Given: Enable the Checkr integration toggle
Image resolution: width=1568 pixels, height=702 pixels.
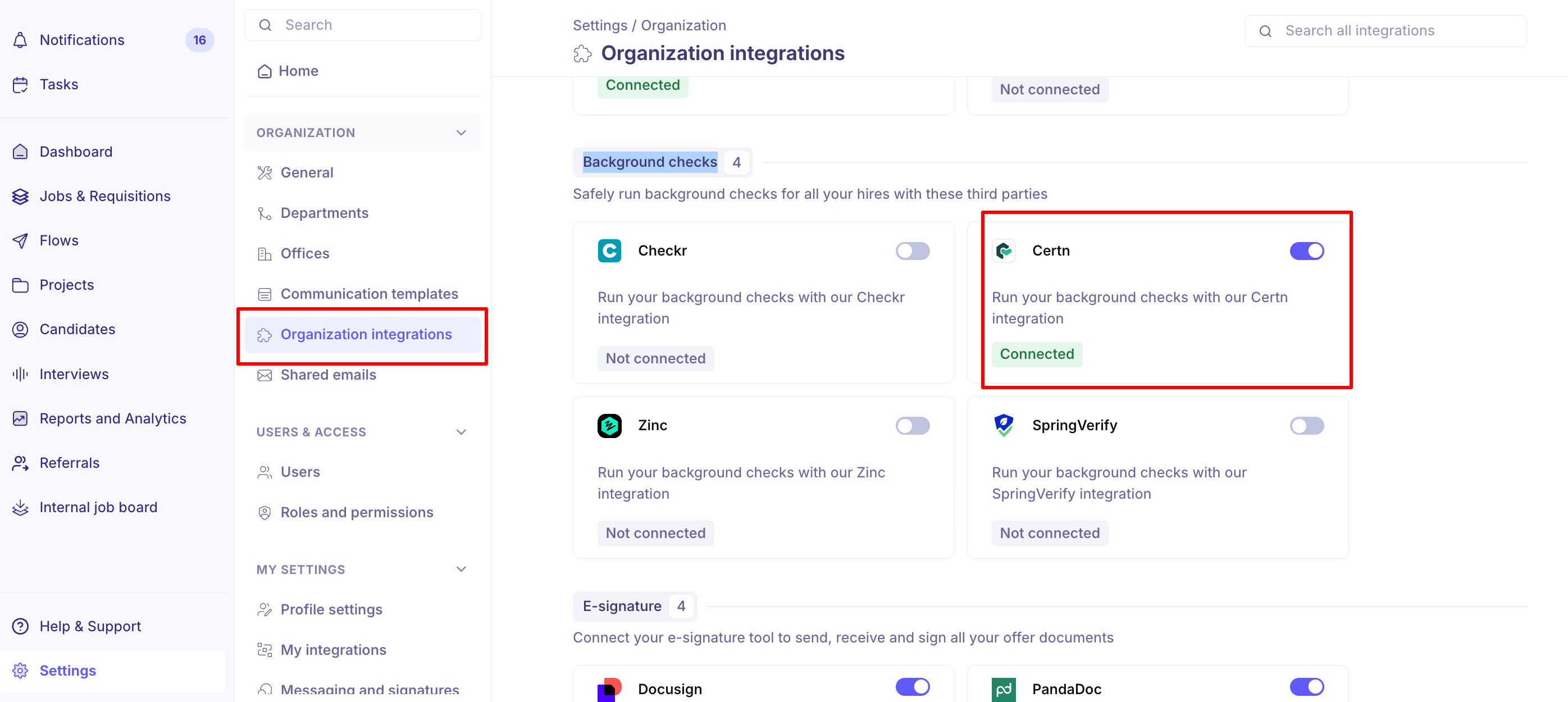Looking at the screenshot, I should pyautogui.click(x=913, y=251).
